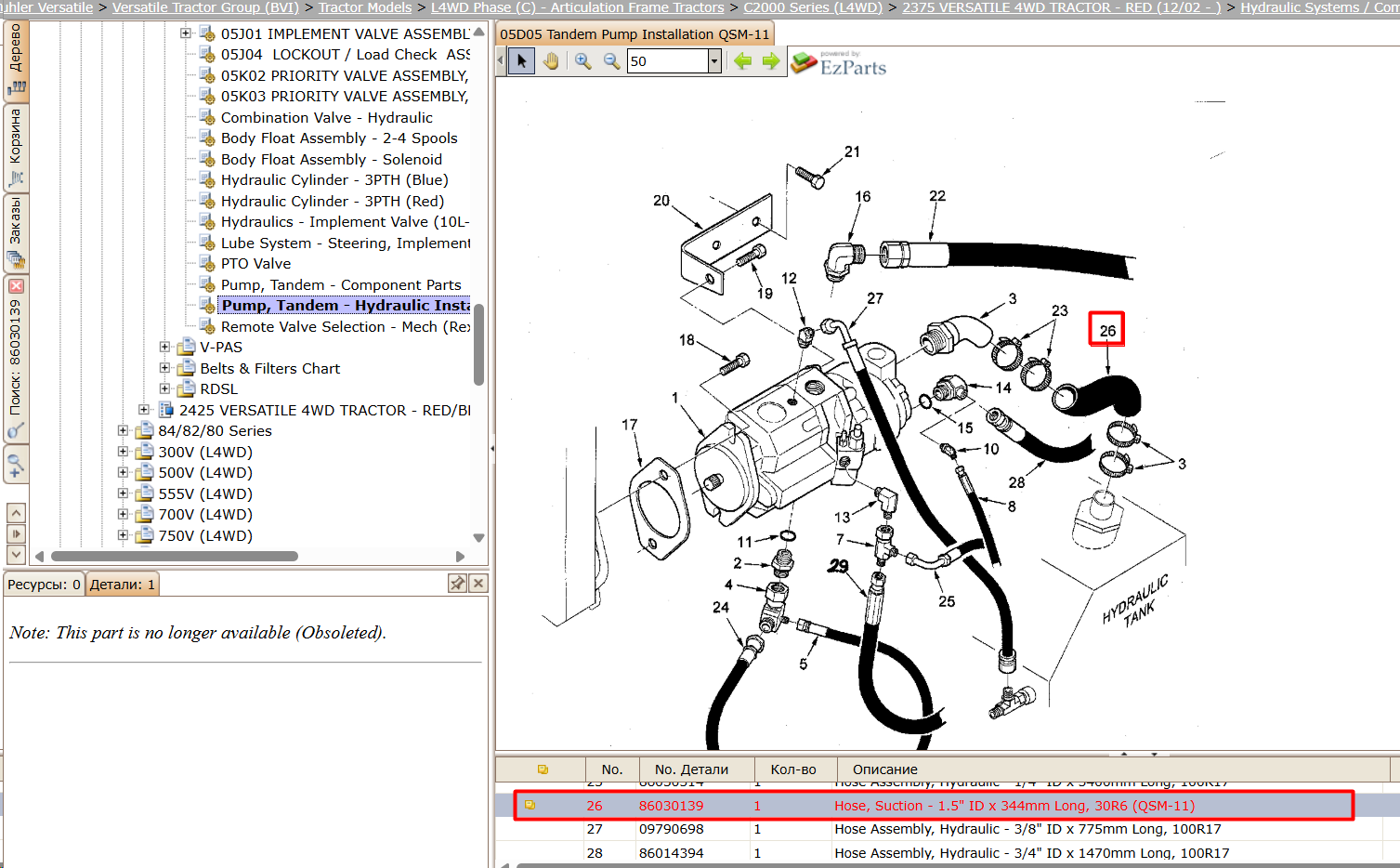Close the search 86030139 side tab
Viewport: 1400px width, 868px height.
16,286
